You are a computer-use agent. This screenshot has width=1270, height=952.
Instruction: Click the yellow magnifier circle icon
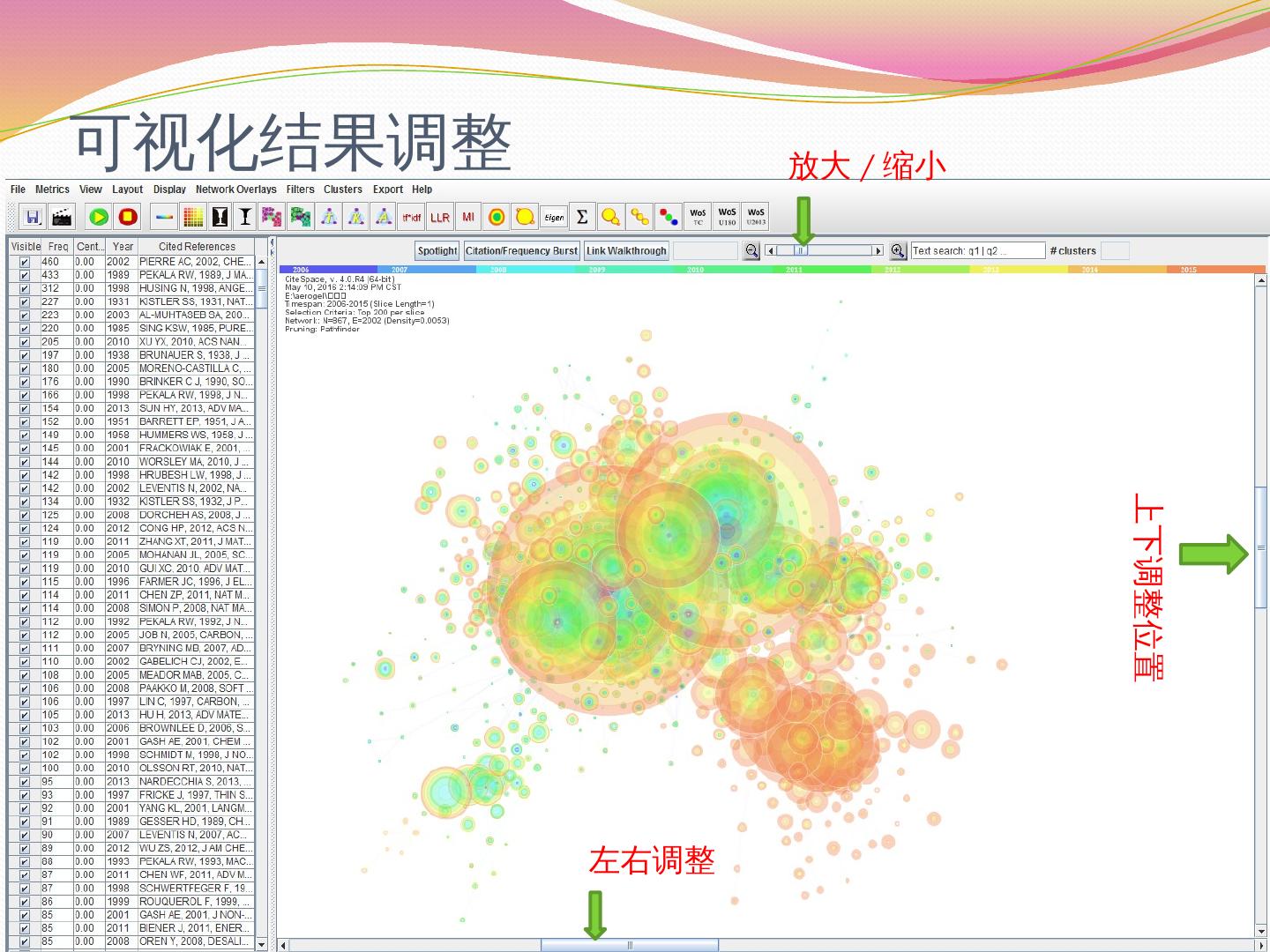pos(610,217)
